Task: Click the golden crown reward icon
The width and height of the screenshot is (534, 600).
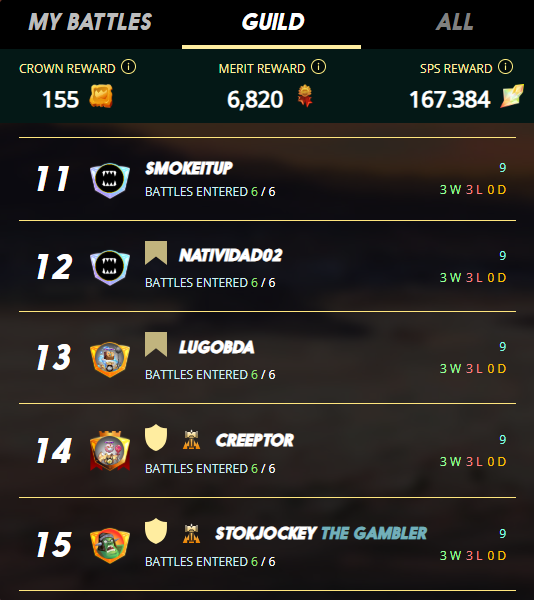Action: [x=101, y=96]
